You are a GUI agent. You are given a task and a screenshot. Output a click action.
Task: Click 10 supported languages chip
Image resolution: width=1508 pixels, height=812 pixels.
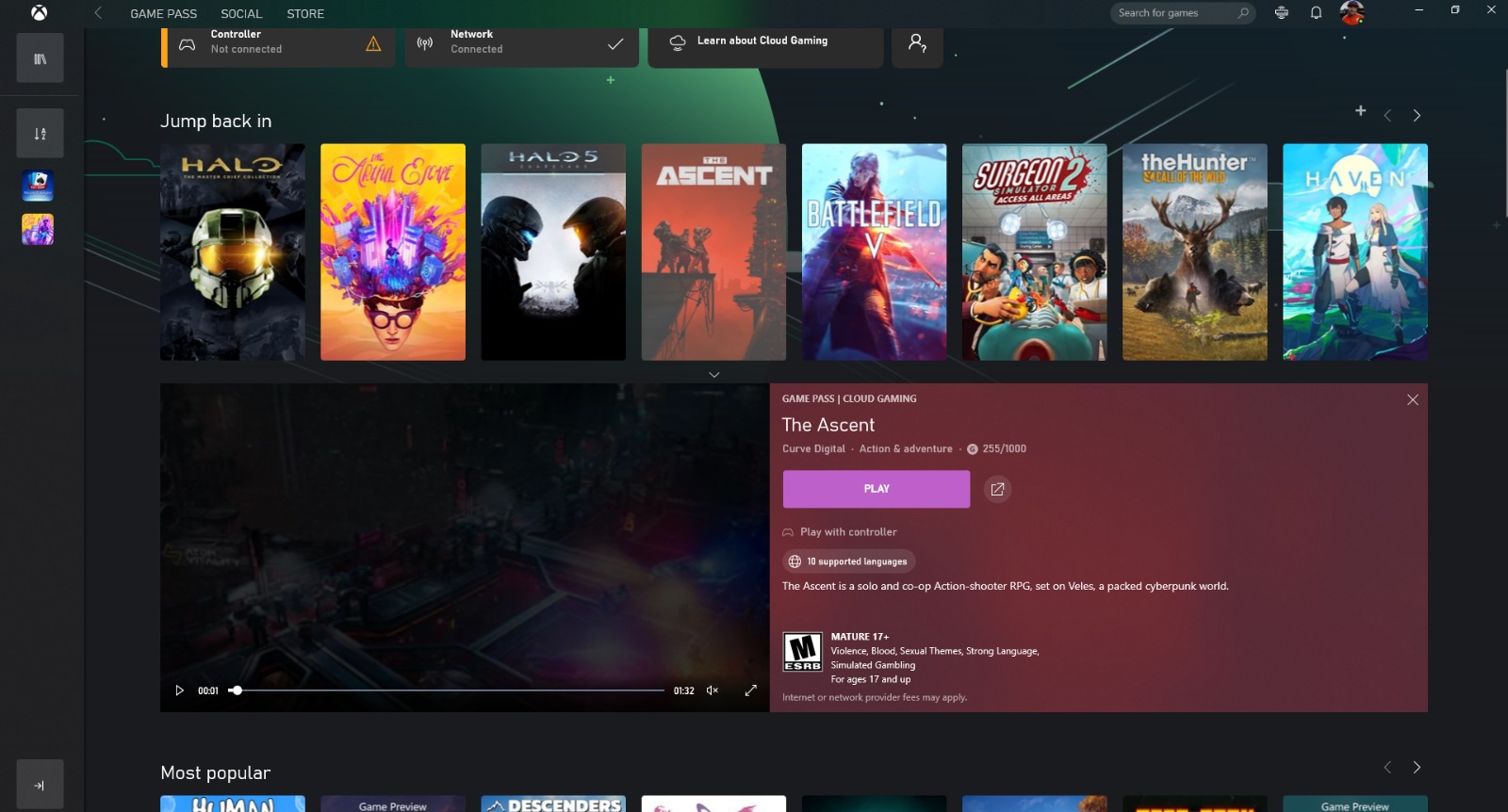(849, 561)
